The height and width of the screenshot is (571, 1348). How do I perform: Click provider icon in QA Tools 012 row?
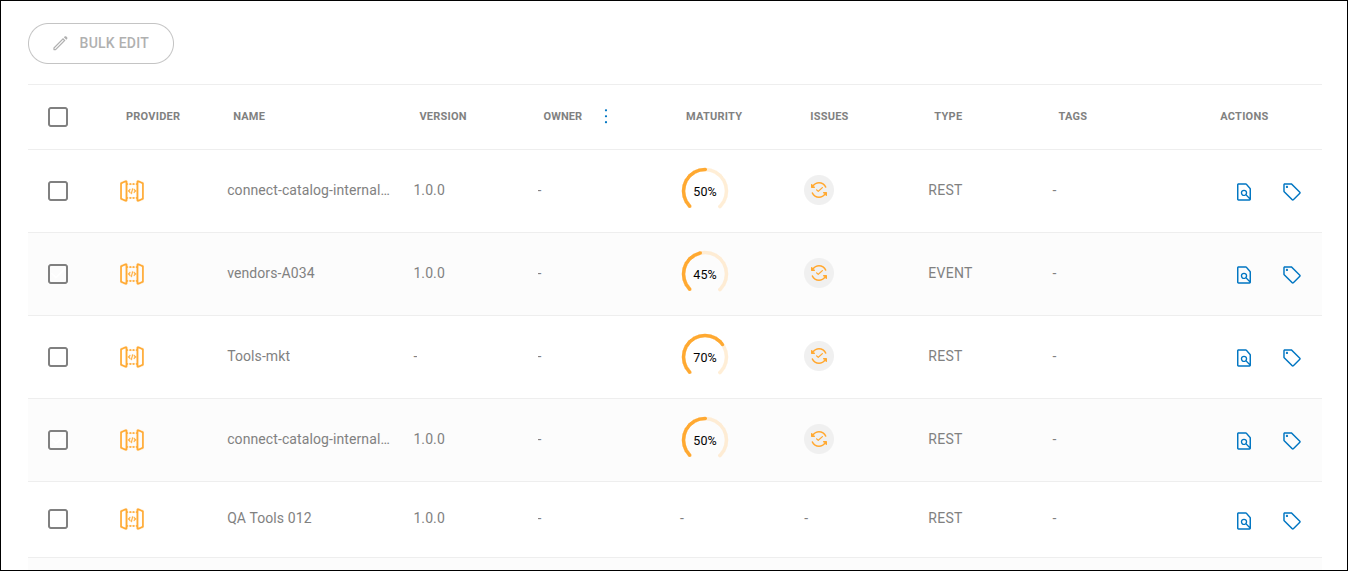(x=132, y=518)
